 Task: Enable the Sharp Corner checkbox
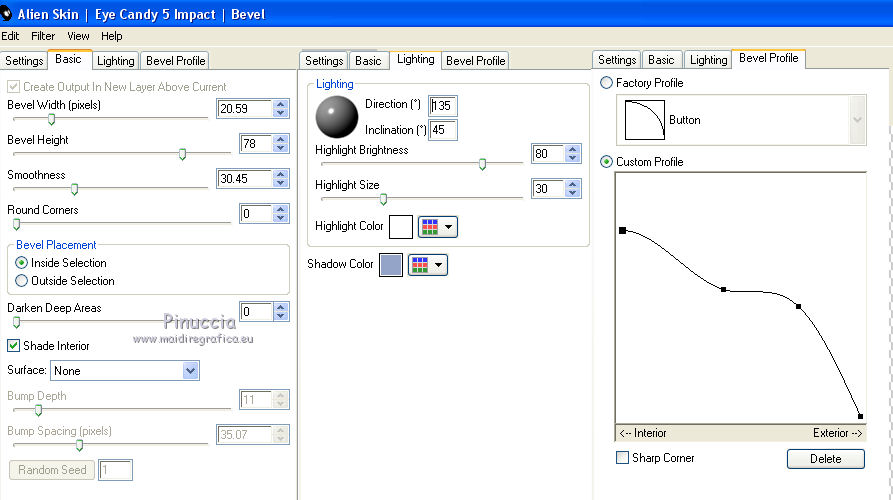tap(622, 457)
